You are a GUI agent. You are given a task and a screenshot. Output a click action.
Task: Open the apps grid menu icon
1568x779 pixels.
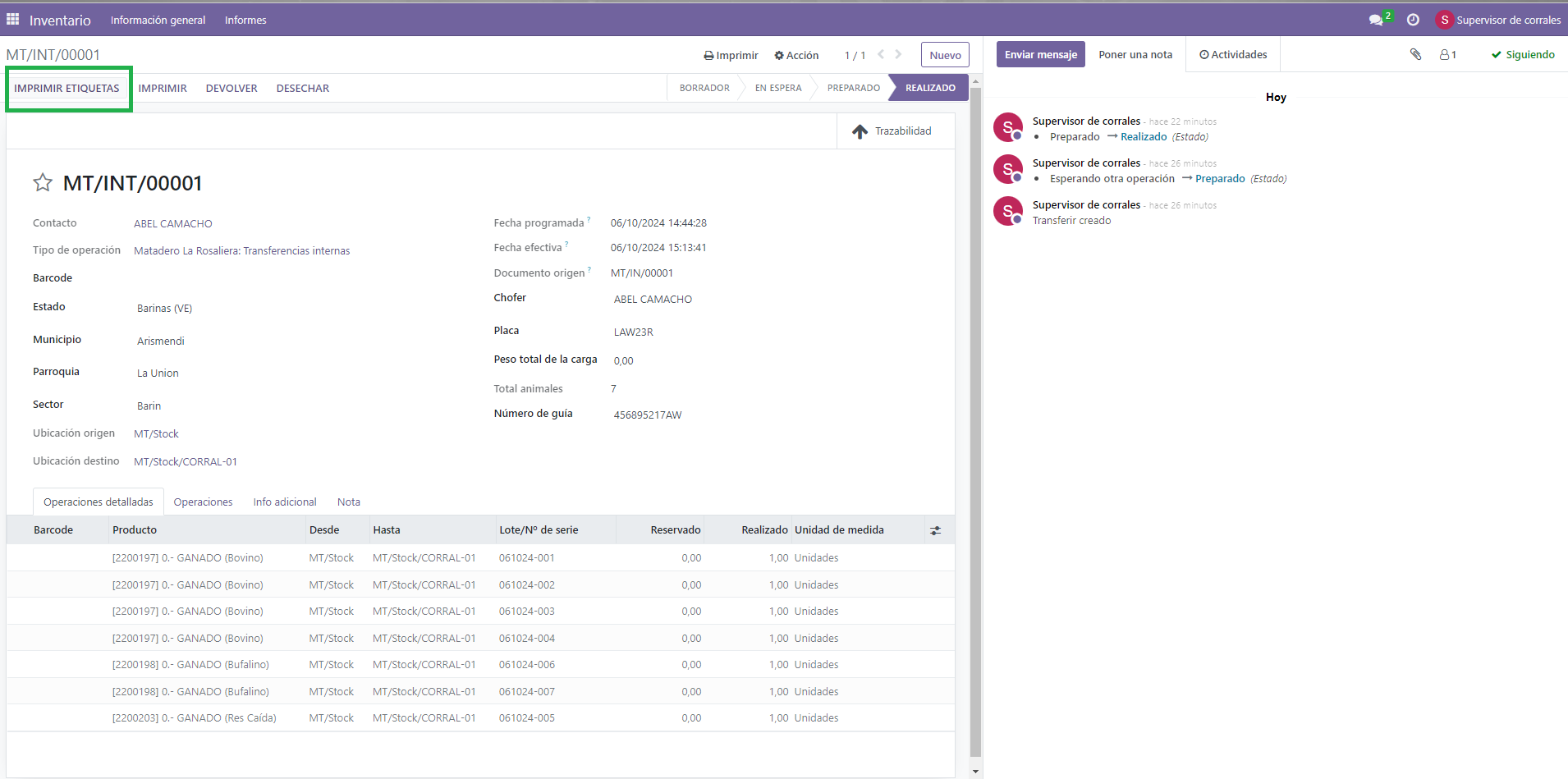[13, 19]
